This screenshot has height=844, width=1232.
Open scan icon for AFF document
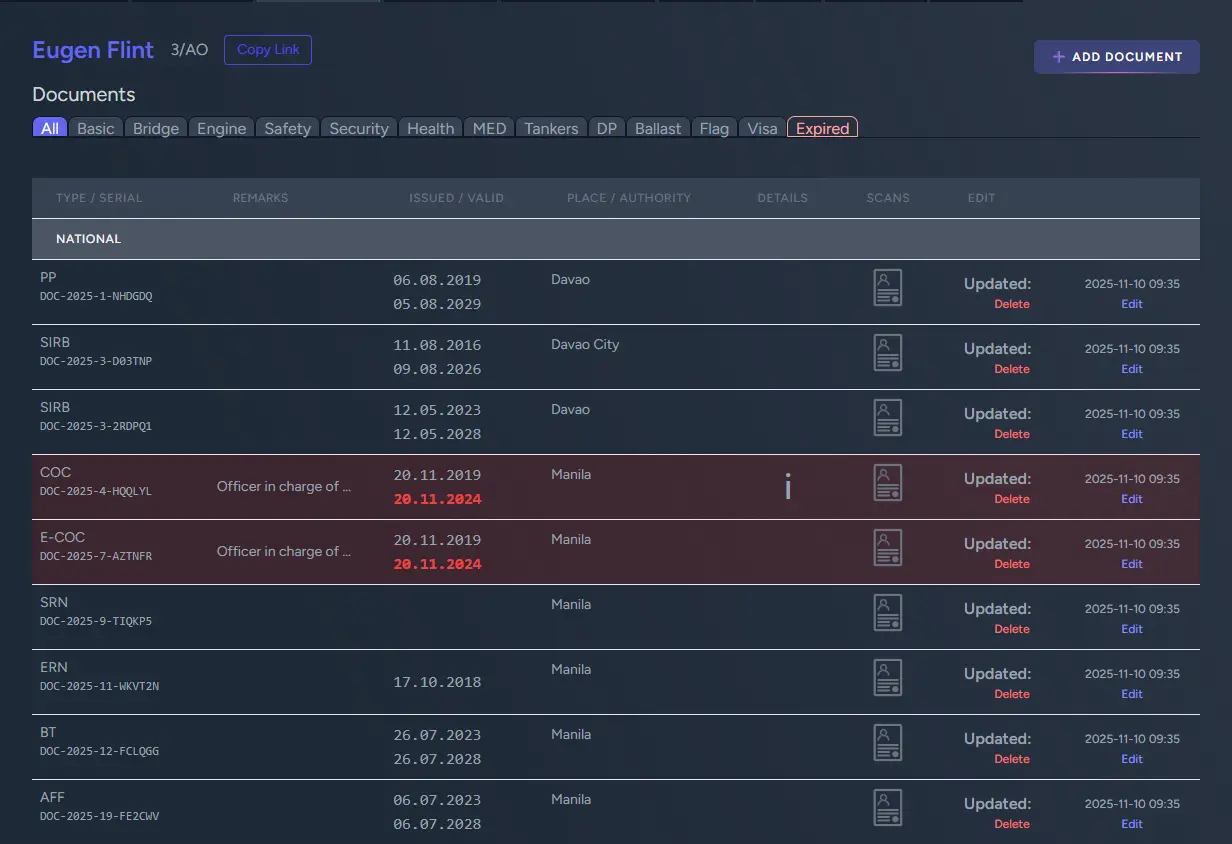[887, 808]
